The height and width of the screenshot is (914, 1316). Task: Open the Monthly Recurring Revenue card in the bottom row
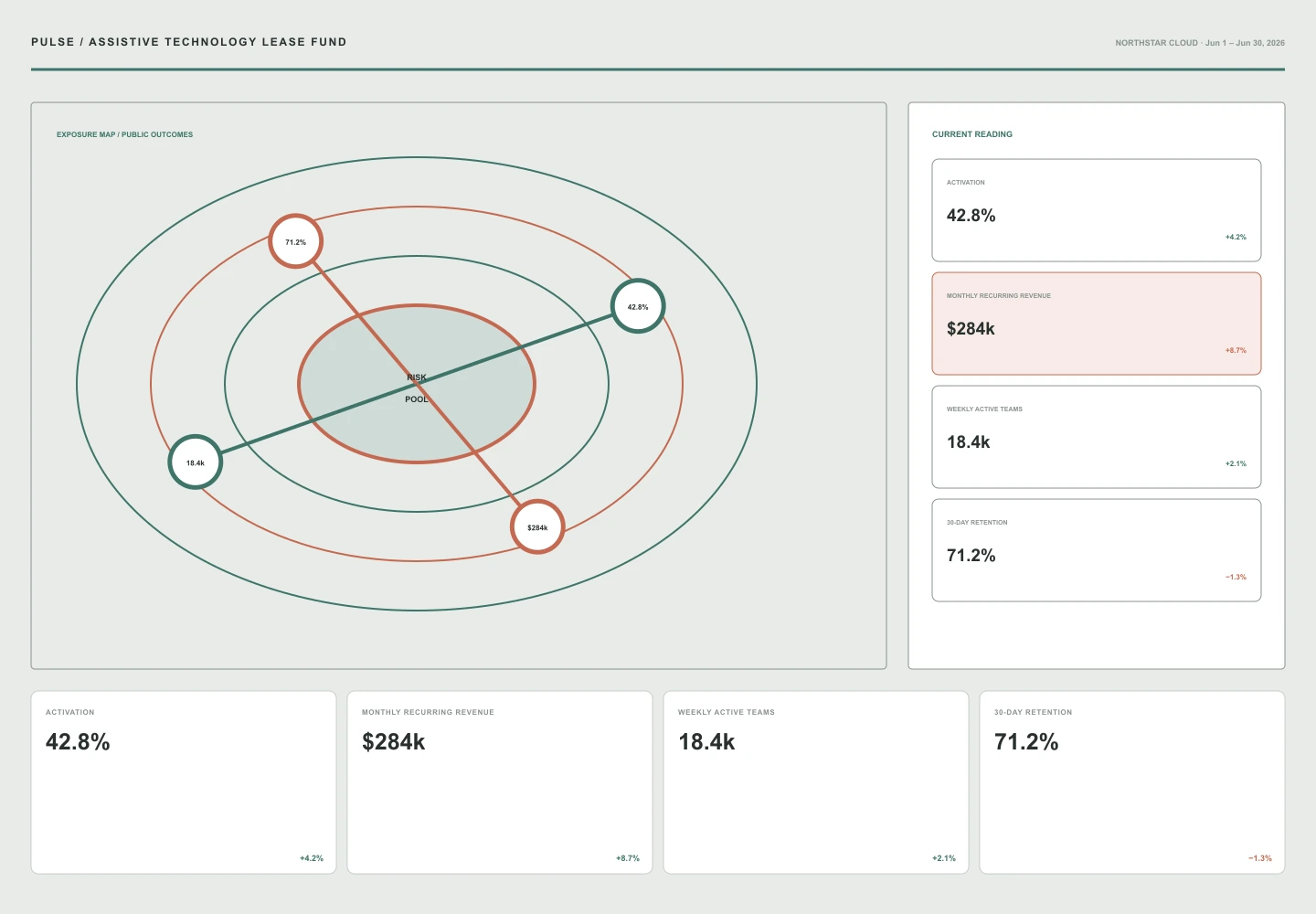coord(500,782)
